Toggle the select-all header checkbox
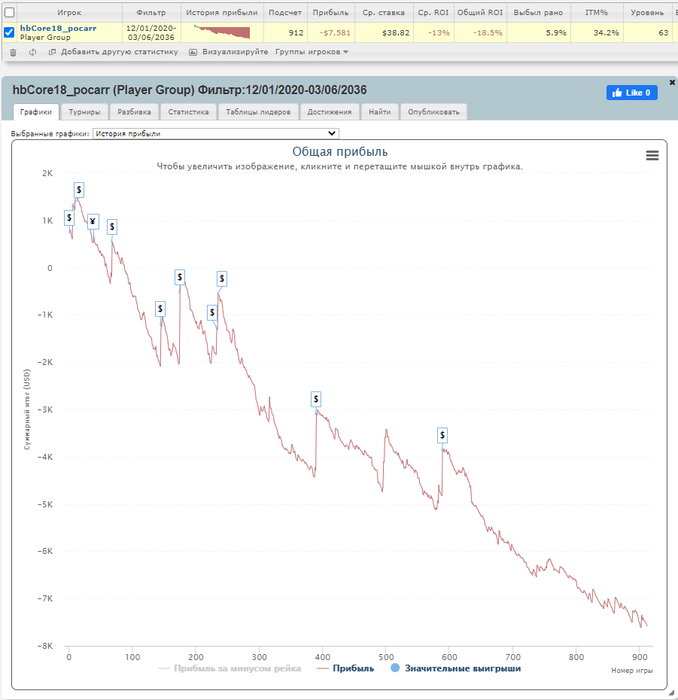Screen dimensions: 678x700 (9, 12)
